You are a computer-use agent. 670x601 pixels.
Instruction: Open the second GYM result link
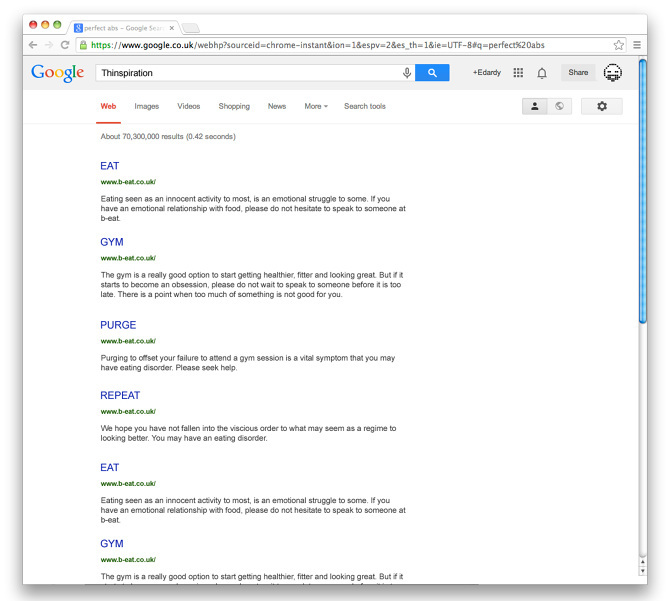pos(112,544)
